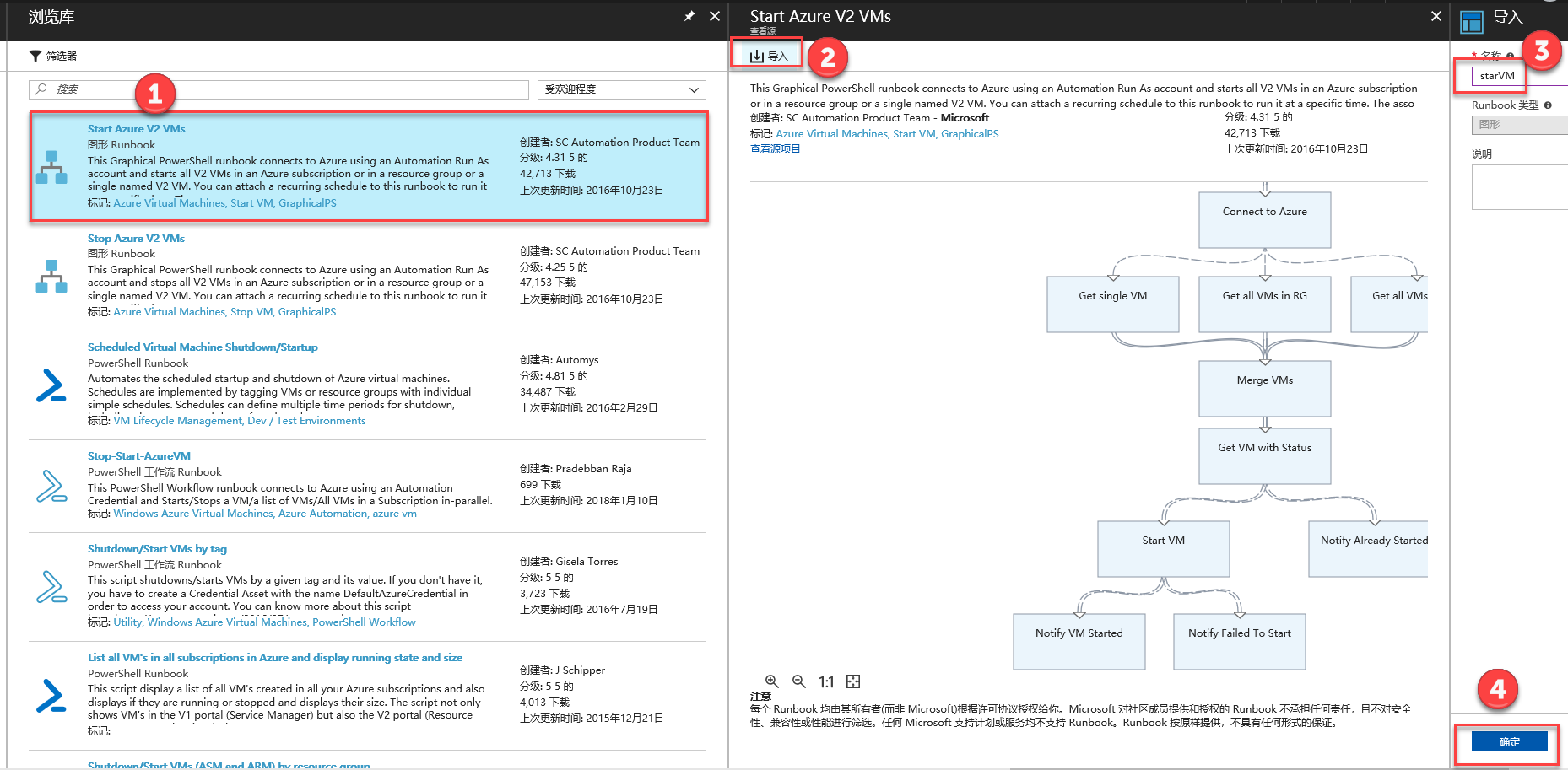Viewport: 1568px width, 770px height.
Task: Click the import blade header icon
Action: click(x=1472, y=21)
